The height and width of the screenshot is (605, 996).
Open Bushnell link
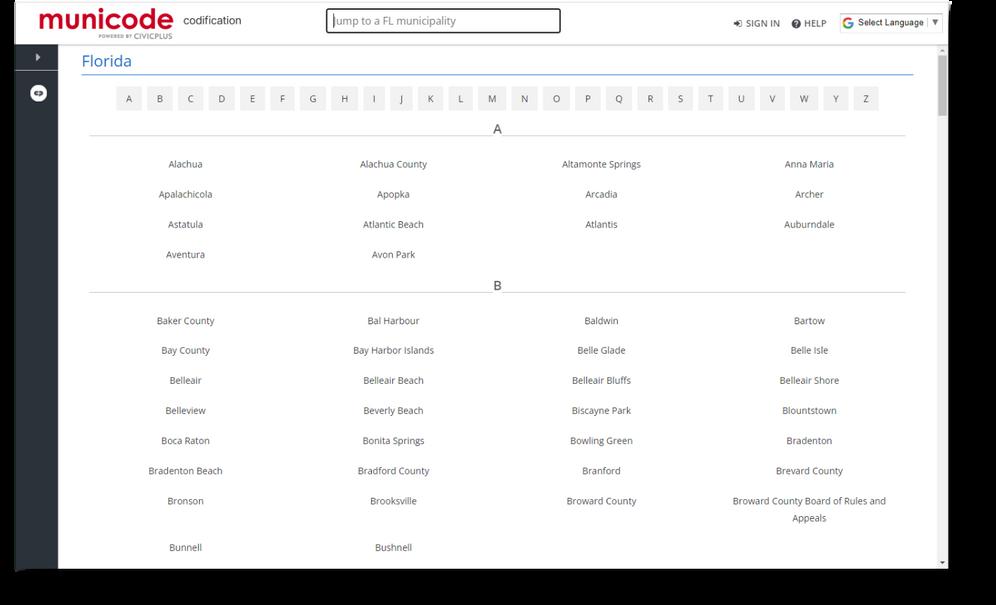coord(393,548)
